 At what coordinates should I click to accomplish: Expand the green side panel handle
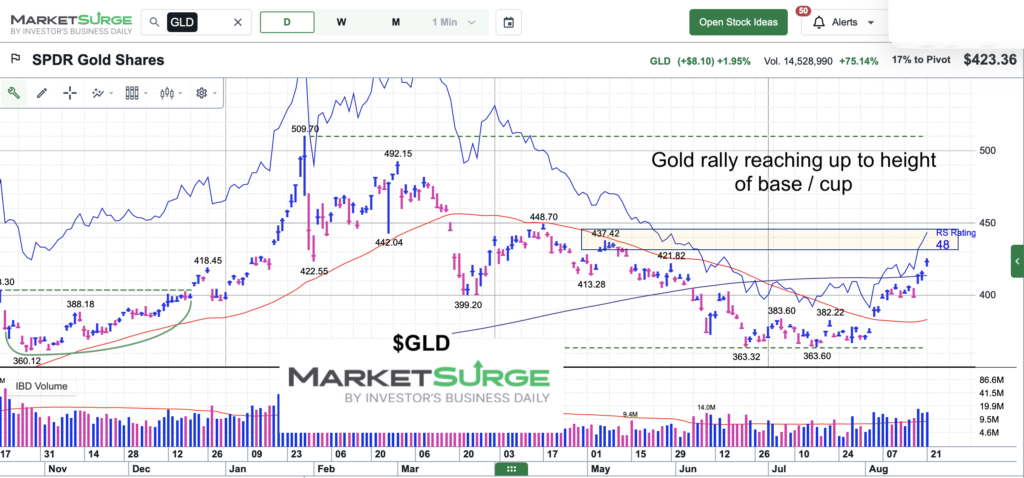click(x=1017, y=261)
